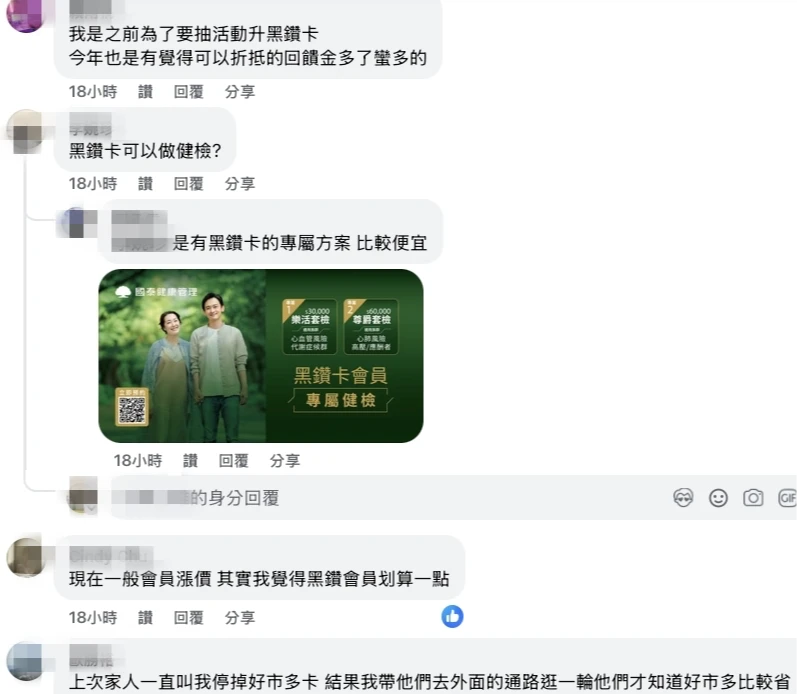
Task: Click the blue thumbs-up reaction badge
Action: [452, 617]
